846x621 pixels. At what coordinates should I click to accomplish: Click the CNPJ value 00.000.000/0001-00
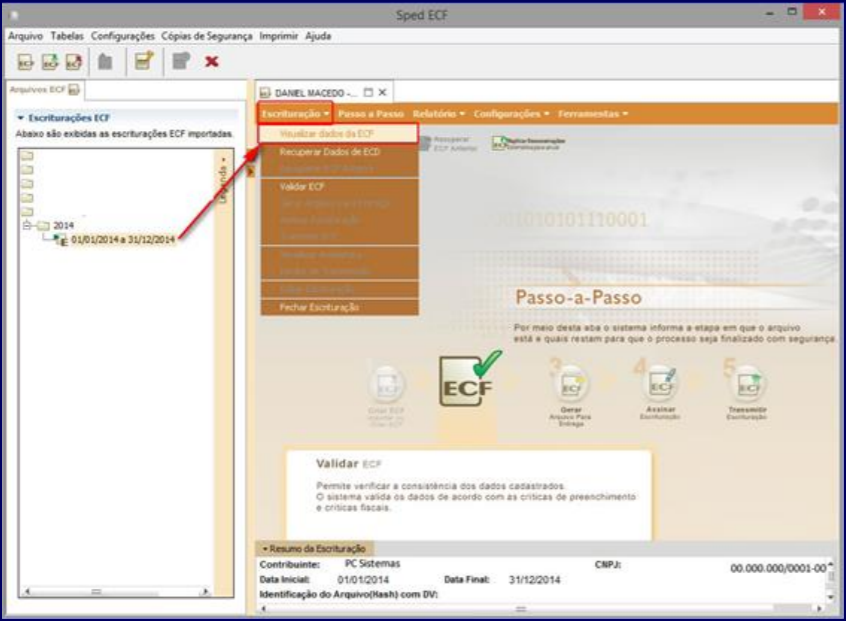coord(778,568)
